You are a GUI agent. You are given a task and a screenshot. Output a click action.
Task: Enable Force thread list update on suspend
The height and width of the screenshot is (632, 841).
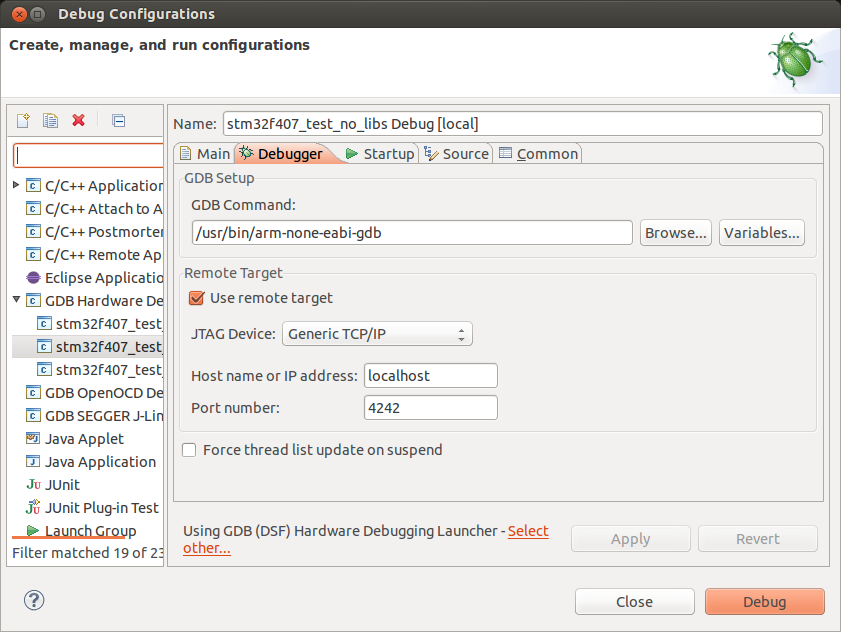pyautogui.click(x=189, y=450)
